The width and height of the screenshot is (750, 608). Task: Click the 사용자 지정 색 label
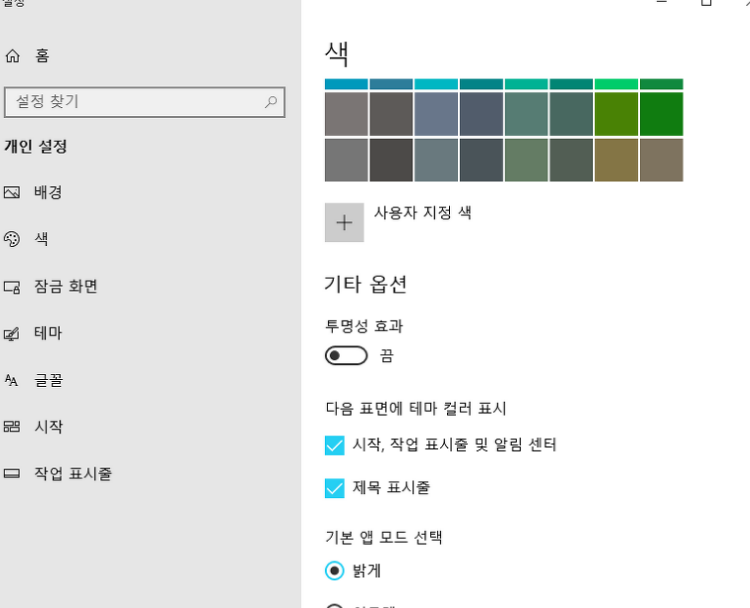pyautogui.click(x=423, y=212)
